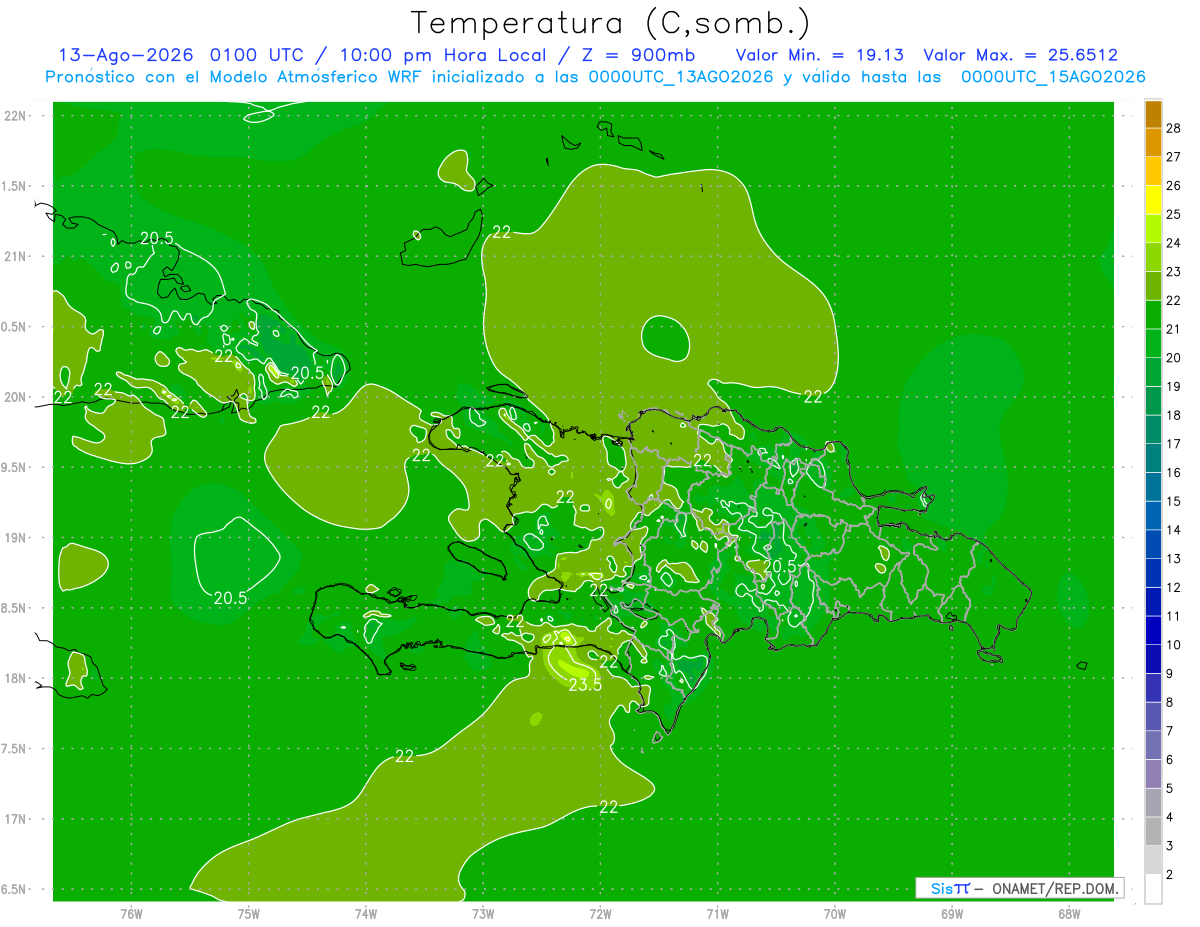Pick the dark blue swatch between 10 and 11

(1153, 630)
